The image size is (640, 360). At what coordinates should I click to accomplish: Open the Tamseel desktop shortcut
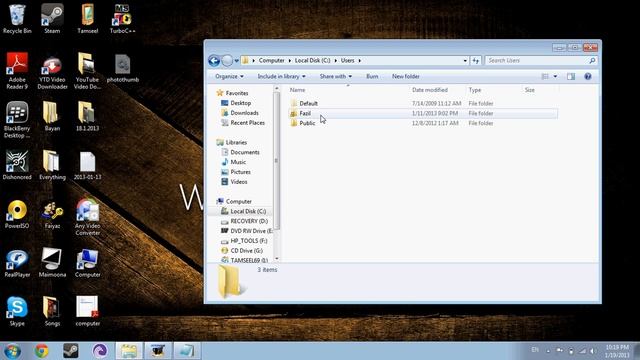(x=87, y=18)
